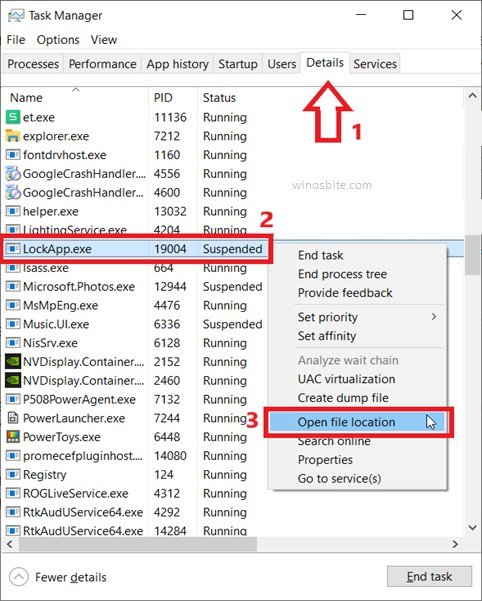Viewport: 482px width, 601px height.
Task: Select the Registry row name
Action: click(x=44, y=475)
